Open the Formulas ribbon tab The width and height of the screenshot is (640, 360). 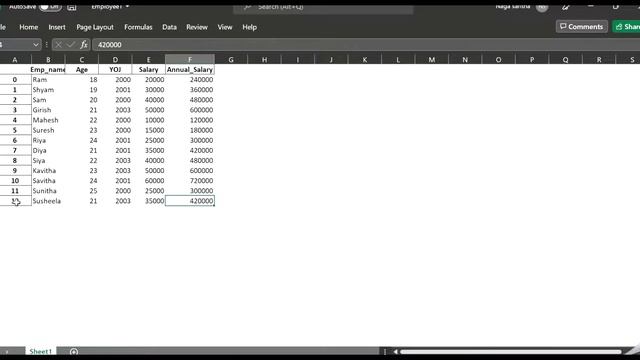(x=138, y=27)
